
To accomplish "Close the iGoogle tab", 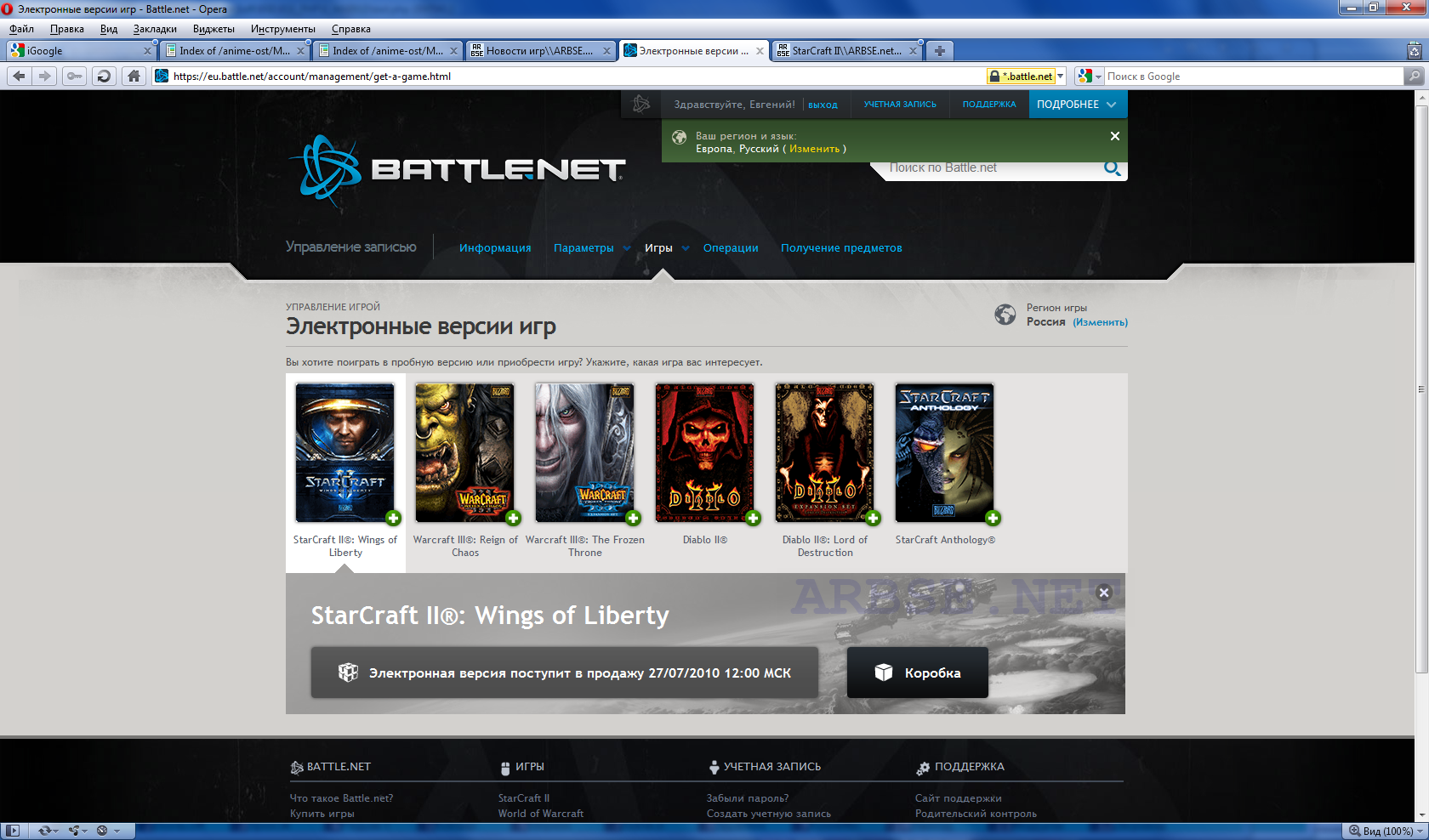I will tap(147, 51).
